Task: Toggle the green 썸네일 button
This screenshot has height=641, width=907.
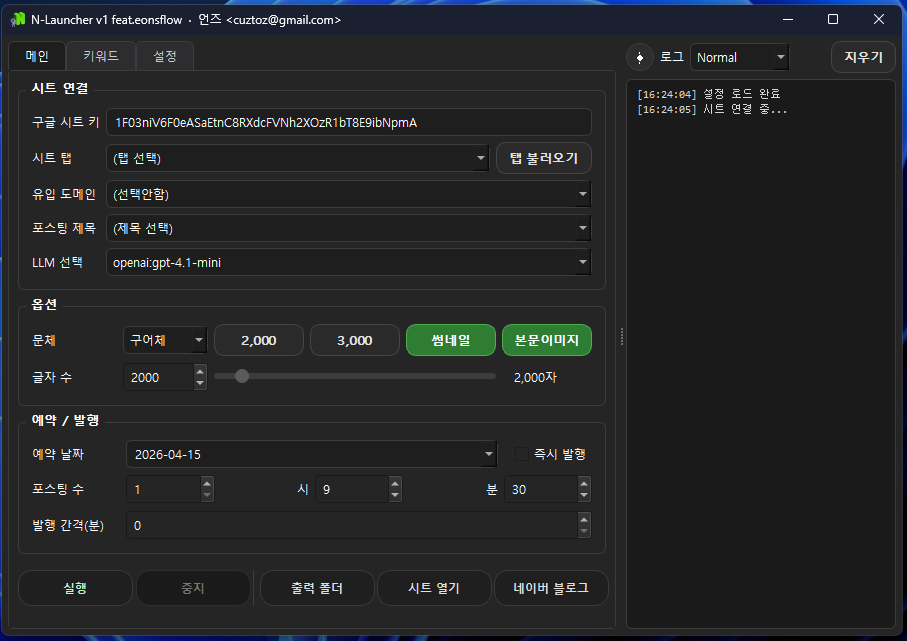Action: coord(451,340)
